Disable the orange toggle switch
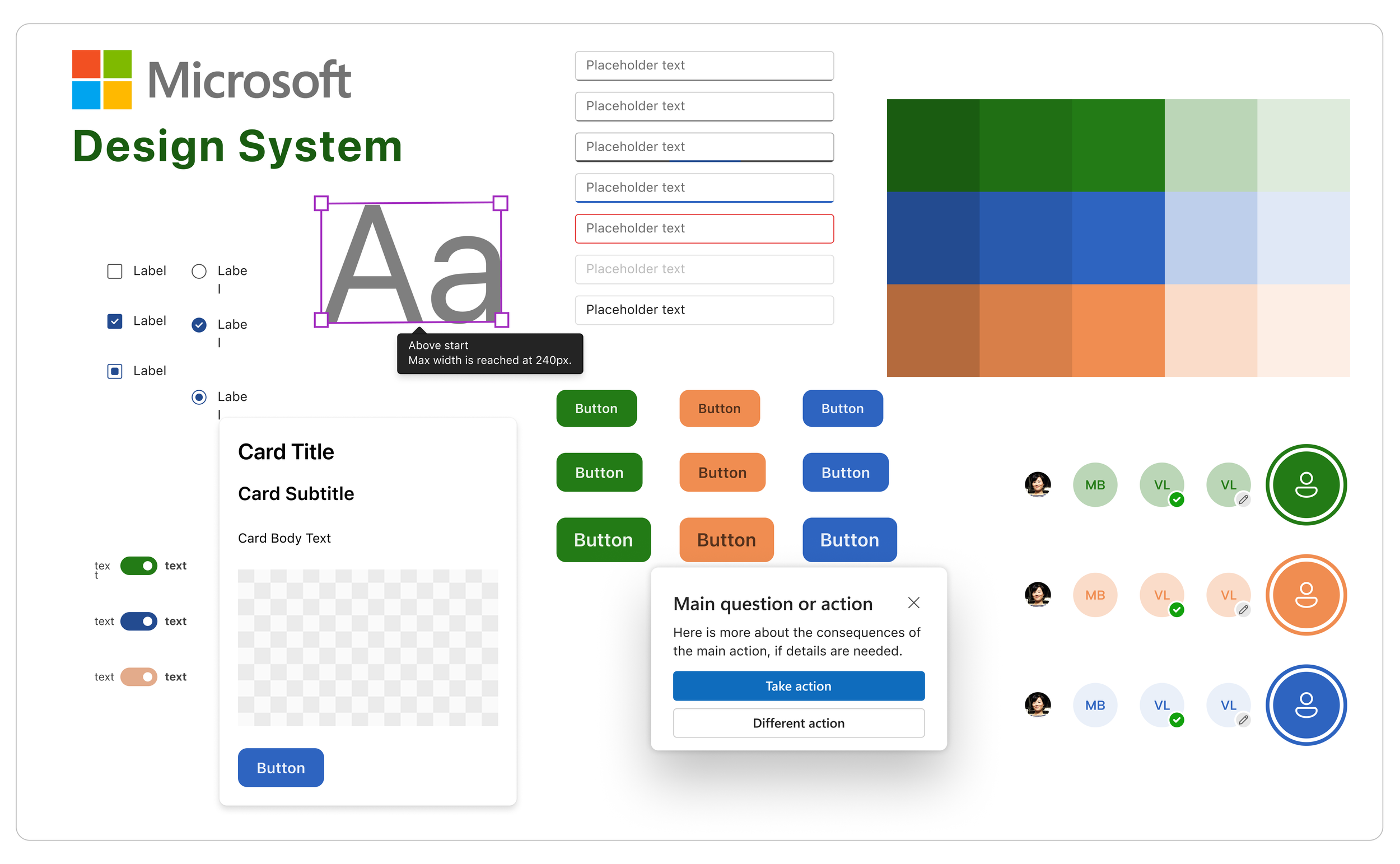The image size is (1400, 864). coord(139,676)
